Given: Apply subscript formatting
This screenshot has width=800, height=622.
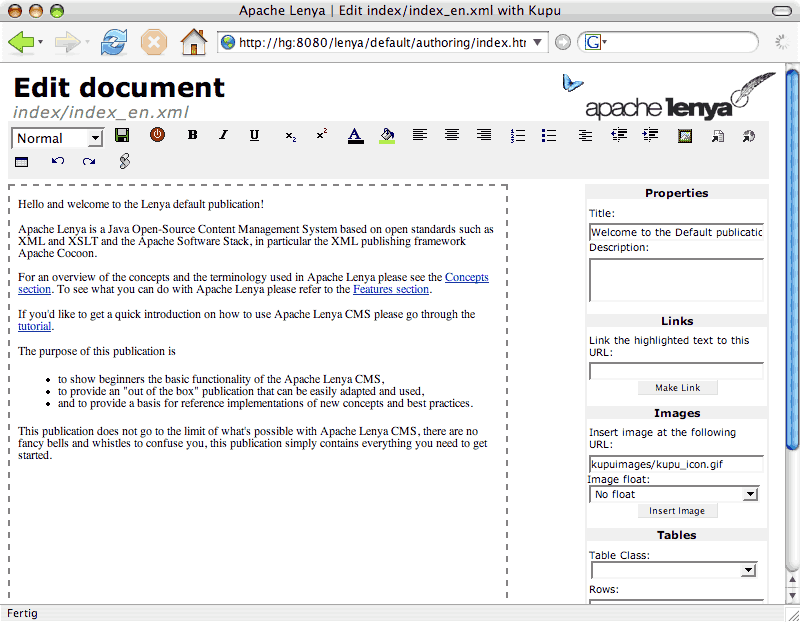Looking at the screenshot, I should click(290, 136).
